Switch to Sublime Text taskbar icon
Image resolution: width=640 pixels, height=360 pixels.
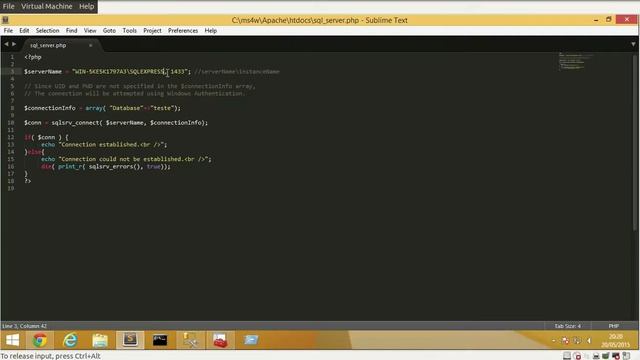(x=130, y=340)
